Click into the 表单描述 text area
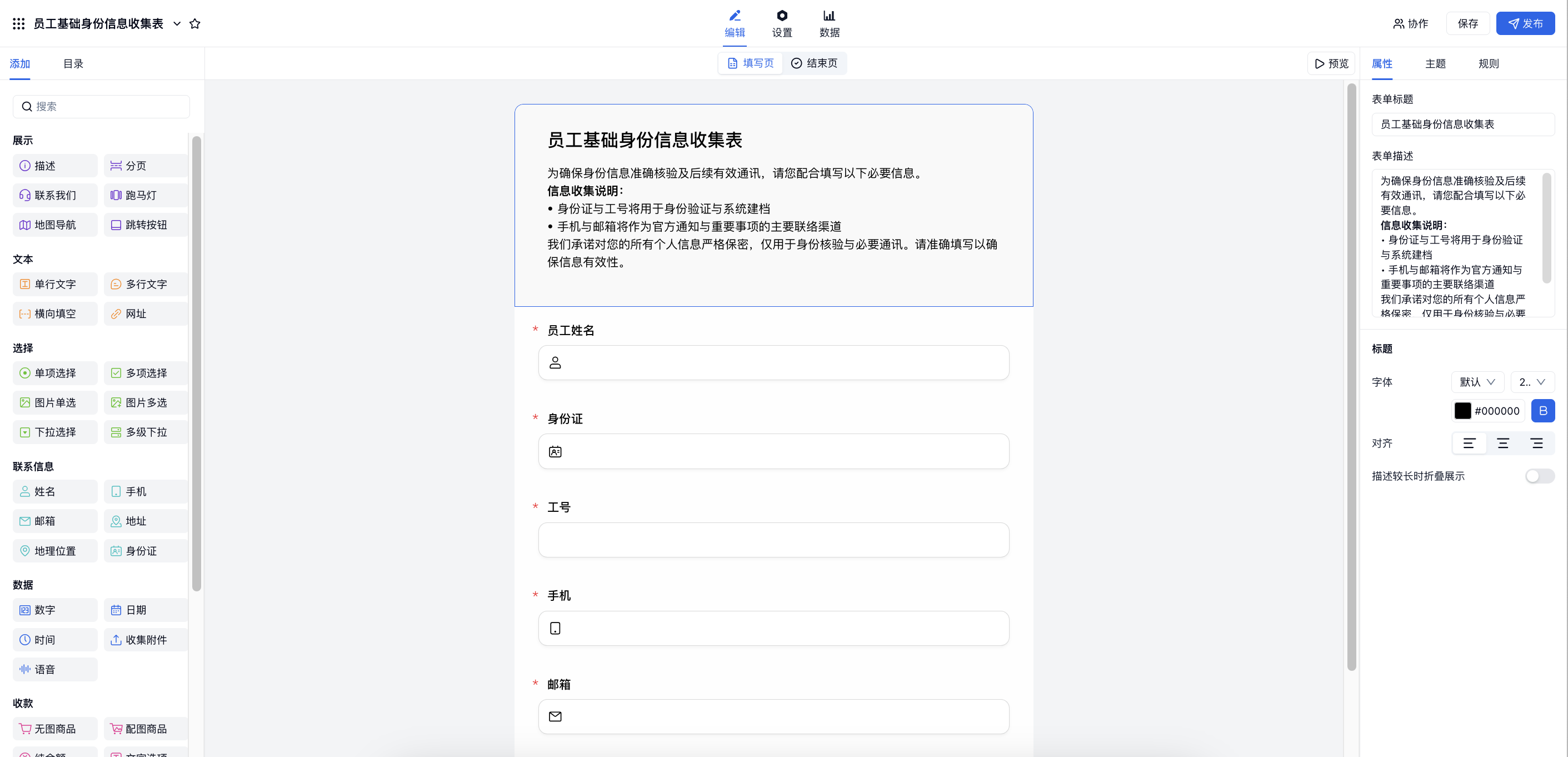The height and width of the screenshot is (757, 1568). point(1464,243)
